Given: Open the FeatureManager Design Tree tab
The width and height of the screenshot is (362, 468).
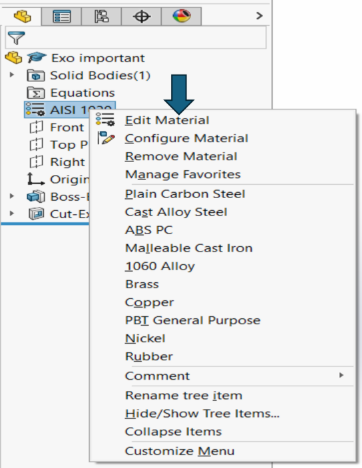Looking at the screenshot, I should (x=22, y=16).
